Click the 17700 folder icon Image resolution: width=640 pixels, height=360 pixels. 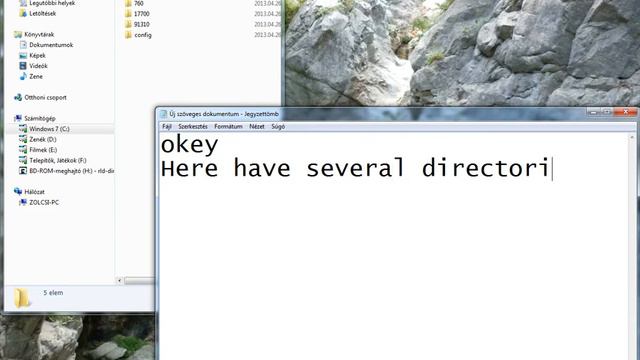coord(128,13)
